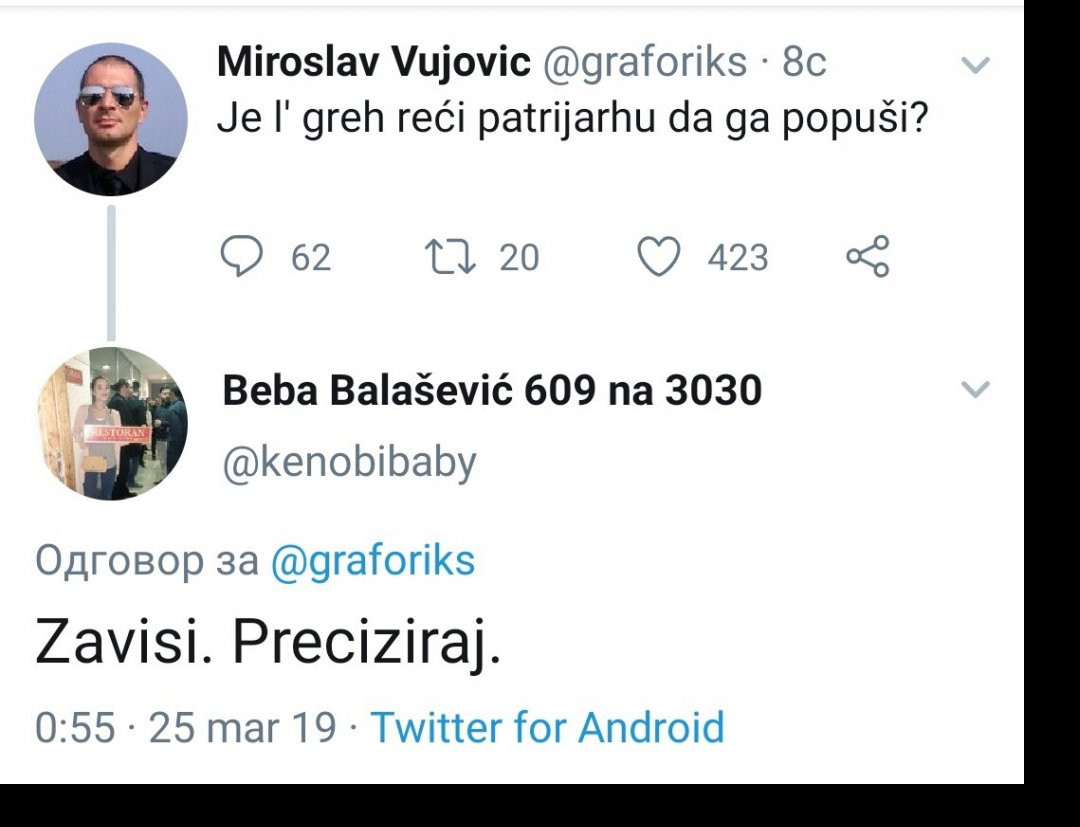Click the 8c timestamp on the first tweet
The image size is (1080, 827).
point(804,63)
